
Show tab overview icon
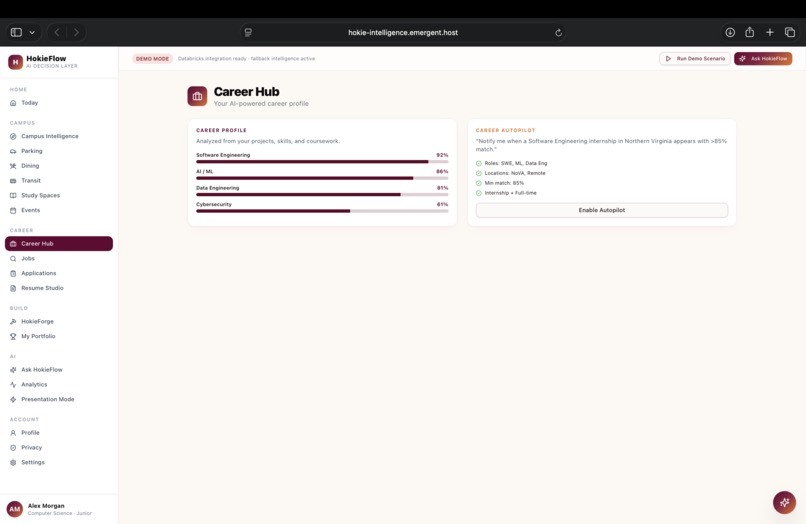[790, 32]
